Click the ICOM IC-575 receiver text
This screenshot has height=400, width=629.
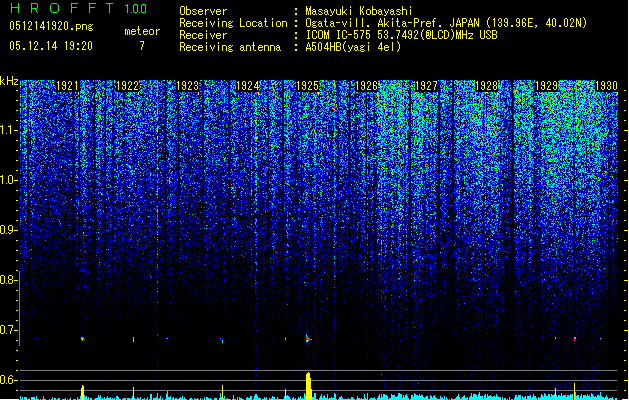(x=401, y=35)
